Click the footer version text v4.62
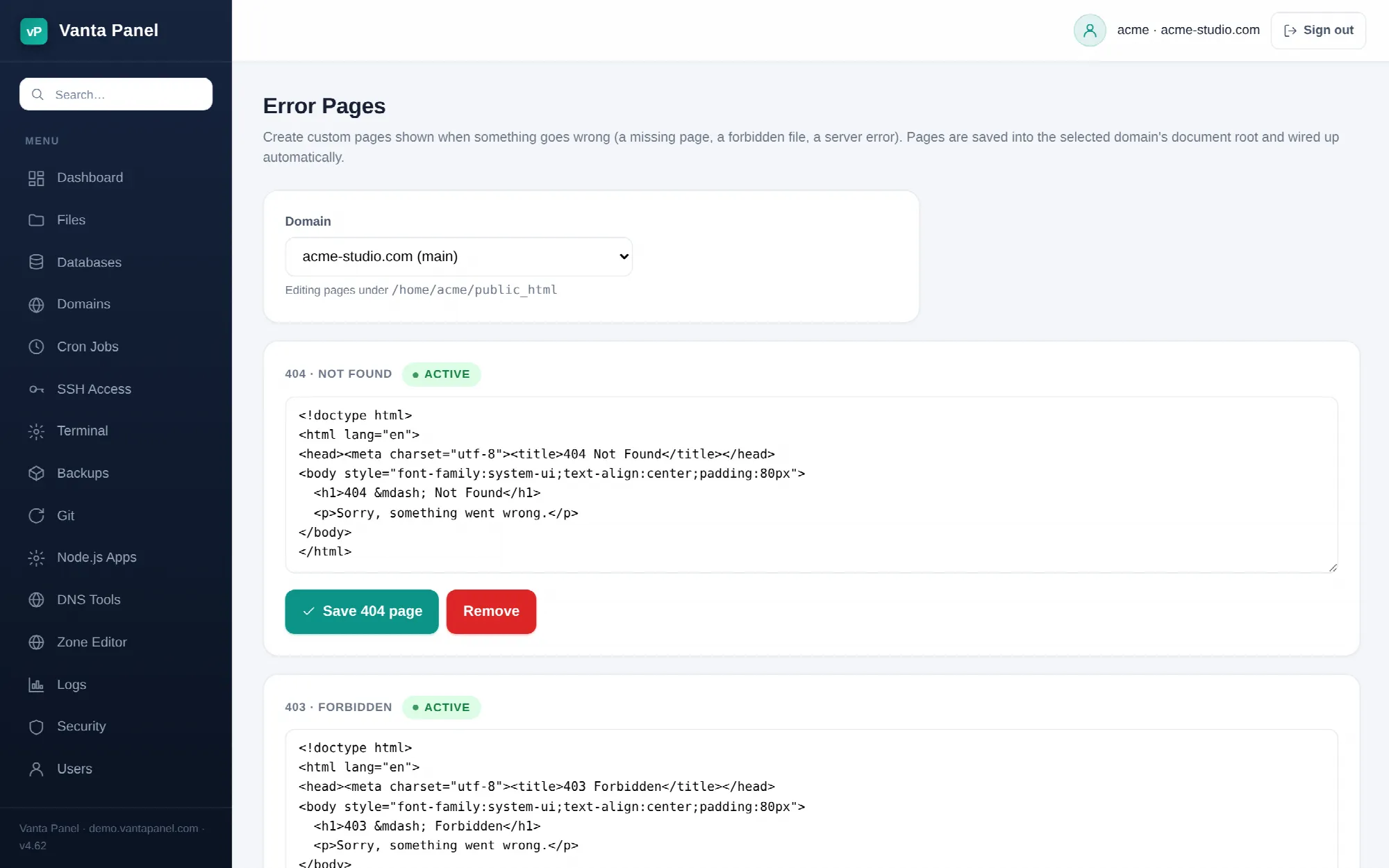 [33, 846]
